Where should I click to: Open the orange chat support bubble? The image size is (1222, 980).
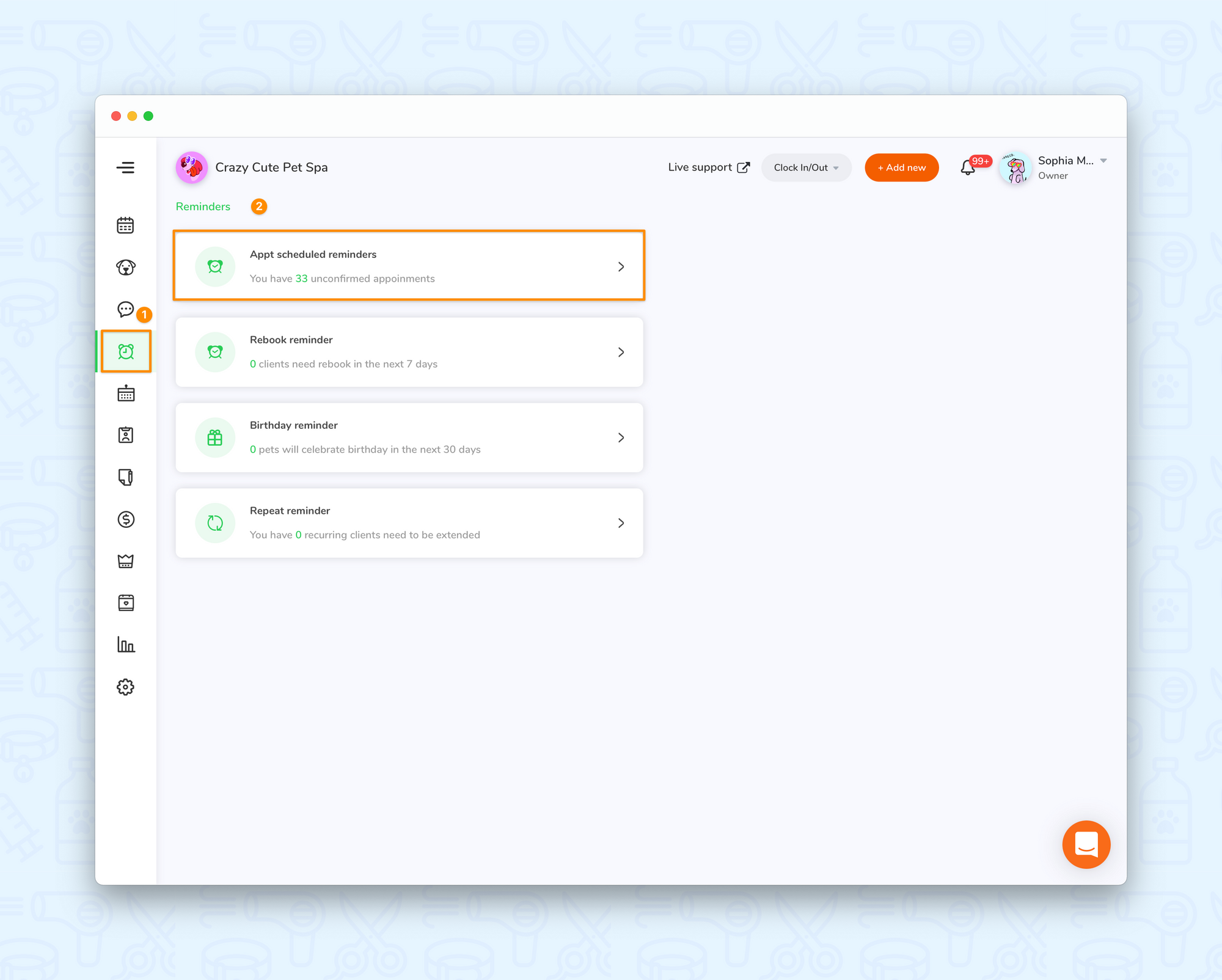[x=1086, y=844]
